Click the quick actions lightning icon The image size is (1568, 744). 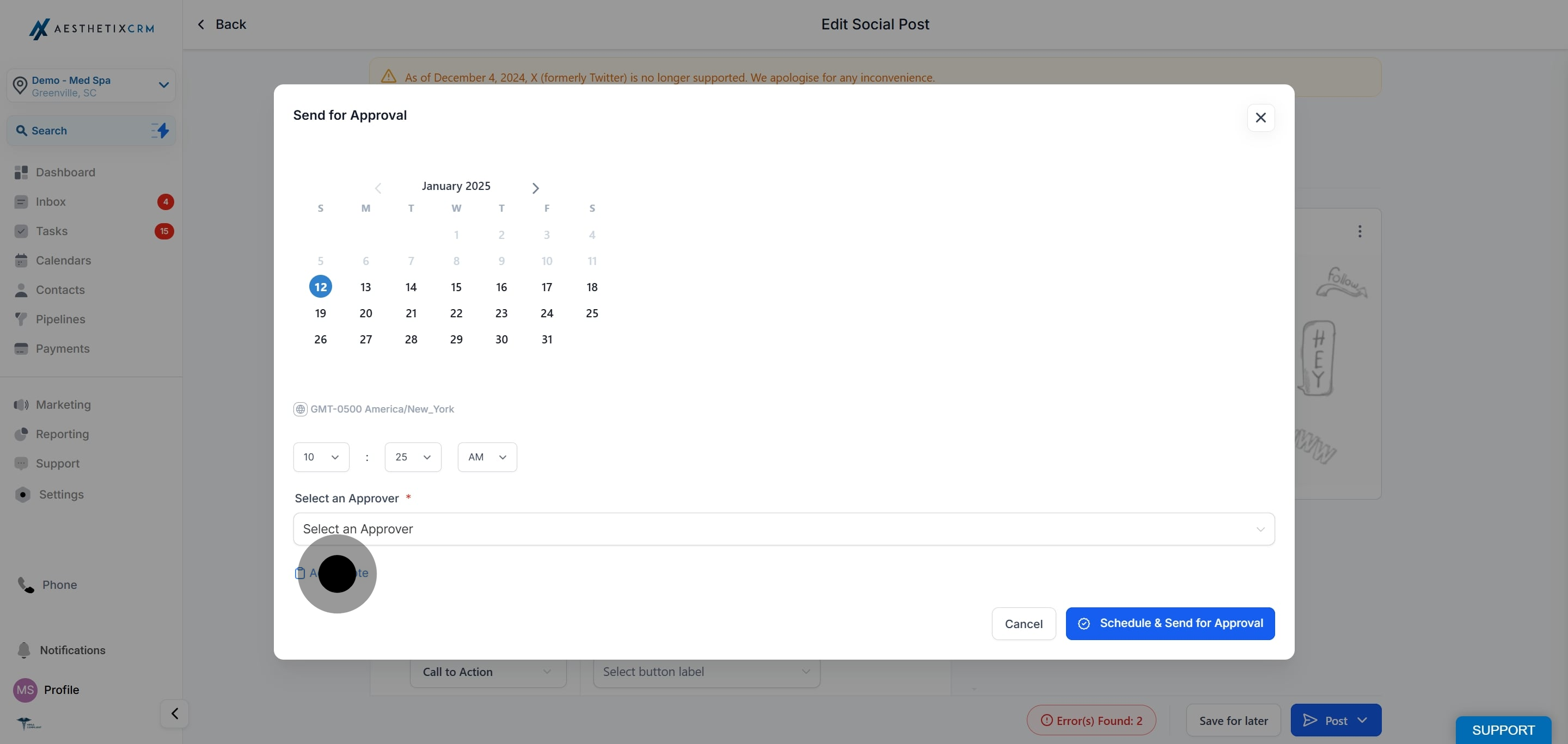point(160,131)
